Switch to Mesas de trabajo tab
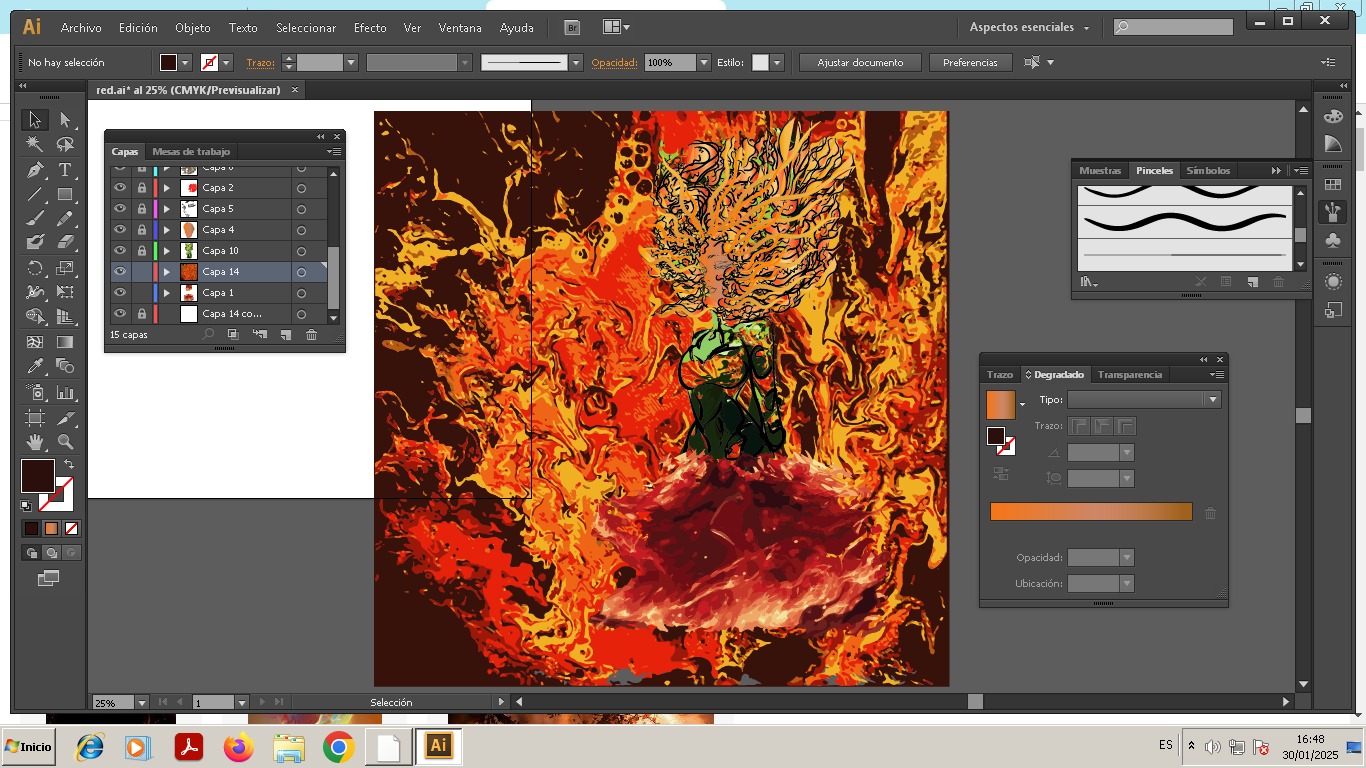This screenshot has height=768, width=1366. [x=191, y=152]
